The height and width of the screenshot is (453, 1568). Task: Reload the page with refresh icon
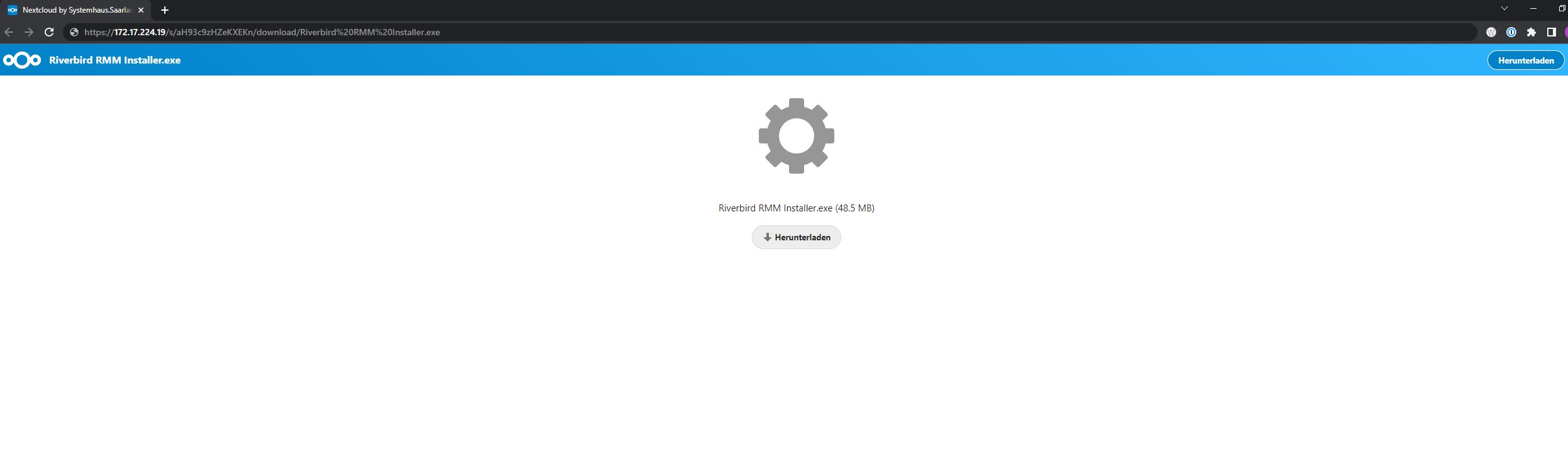coord(49,32)
